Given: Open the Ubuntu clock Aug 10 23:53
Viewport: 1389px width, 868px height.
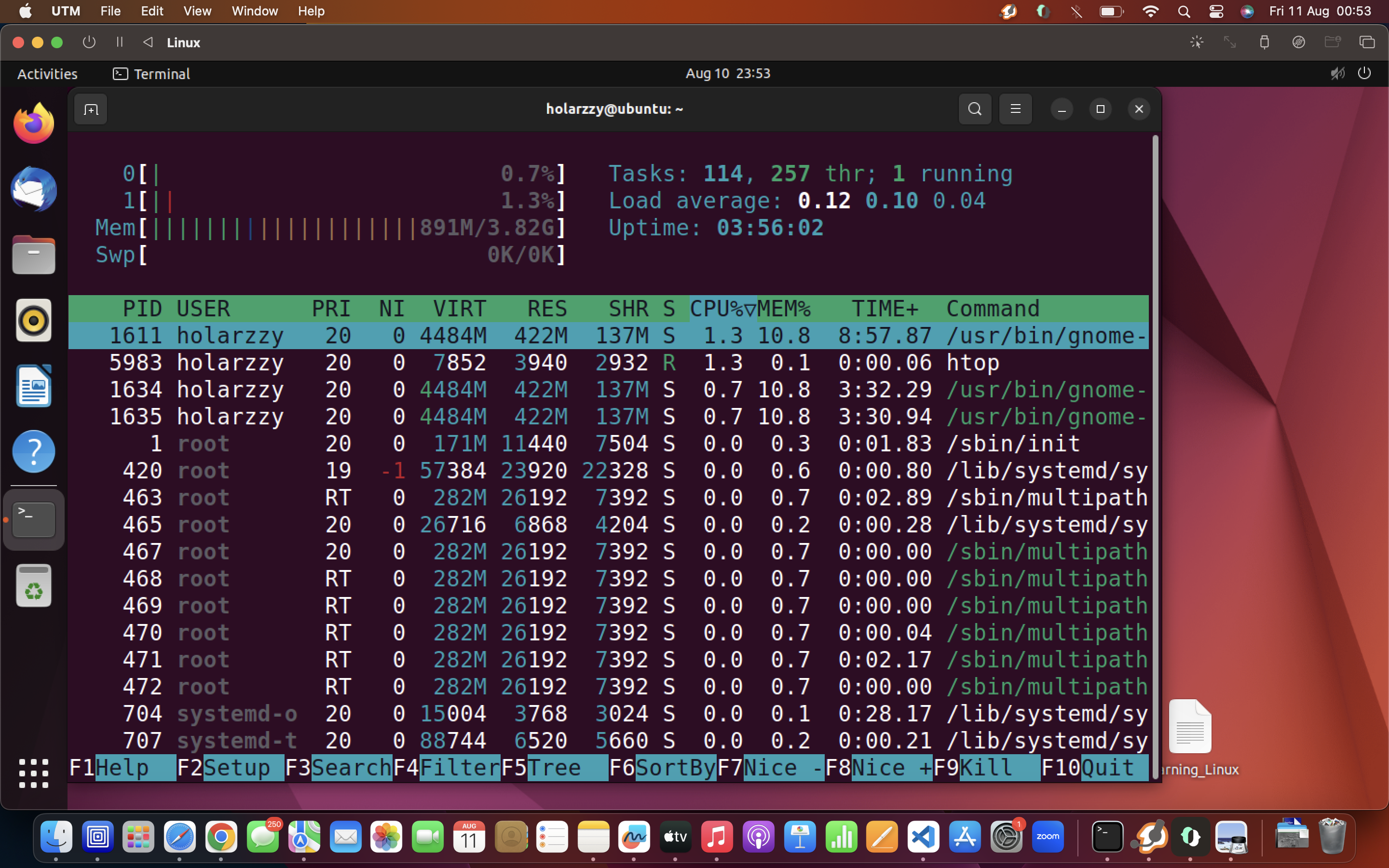Looking at the screenshot, I should (728, 73).
